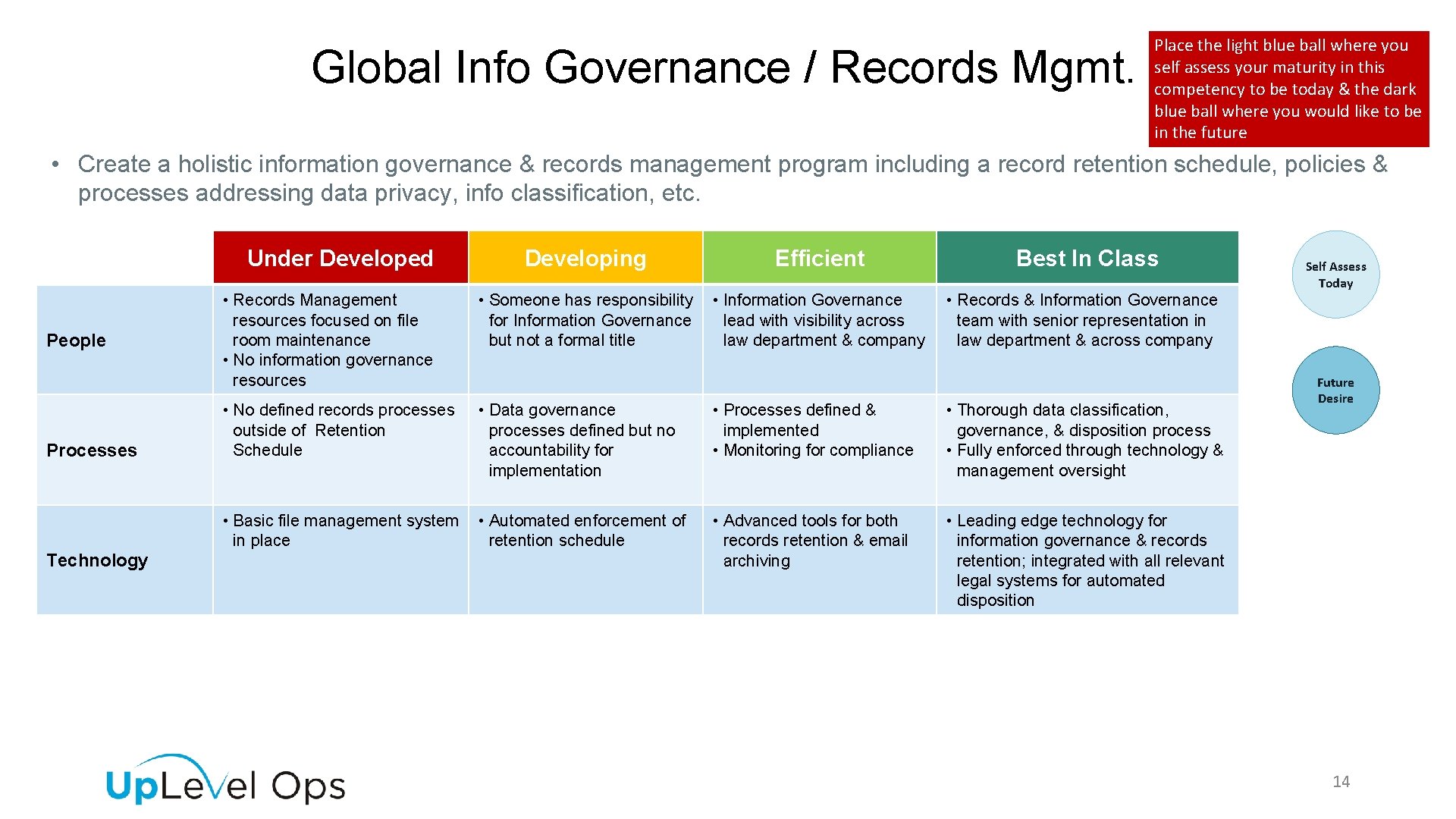Click the green Efficient column header
The image size is (1456, 819).
pos(819,258)
